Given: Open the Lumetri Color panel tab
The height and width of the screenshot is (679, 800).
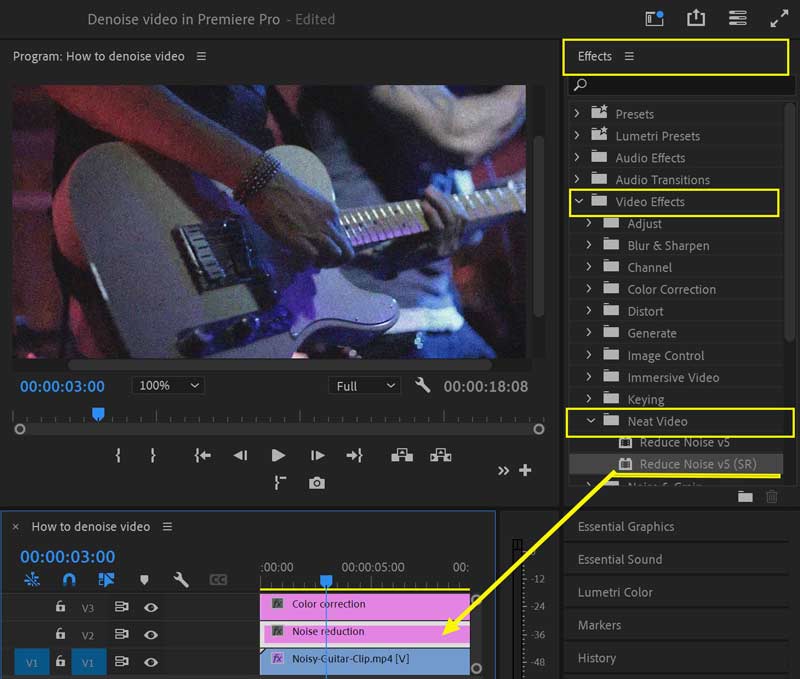Looking at the screenshot, I should (x=615, y=592).
